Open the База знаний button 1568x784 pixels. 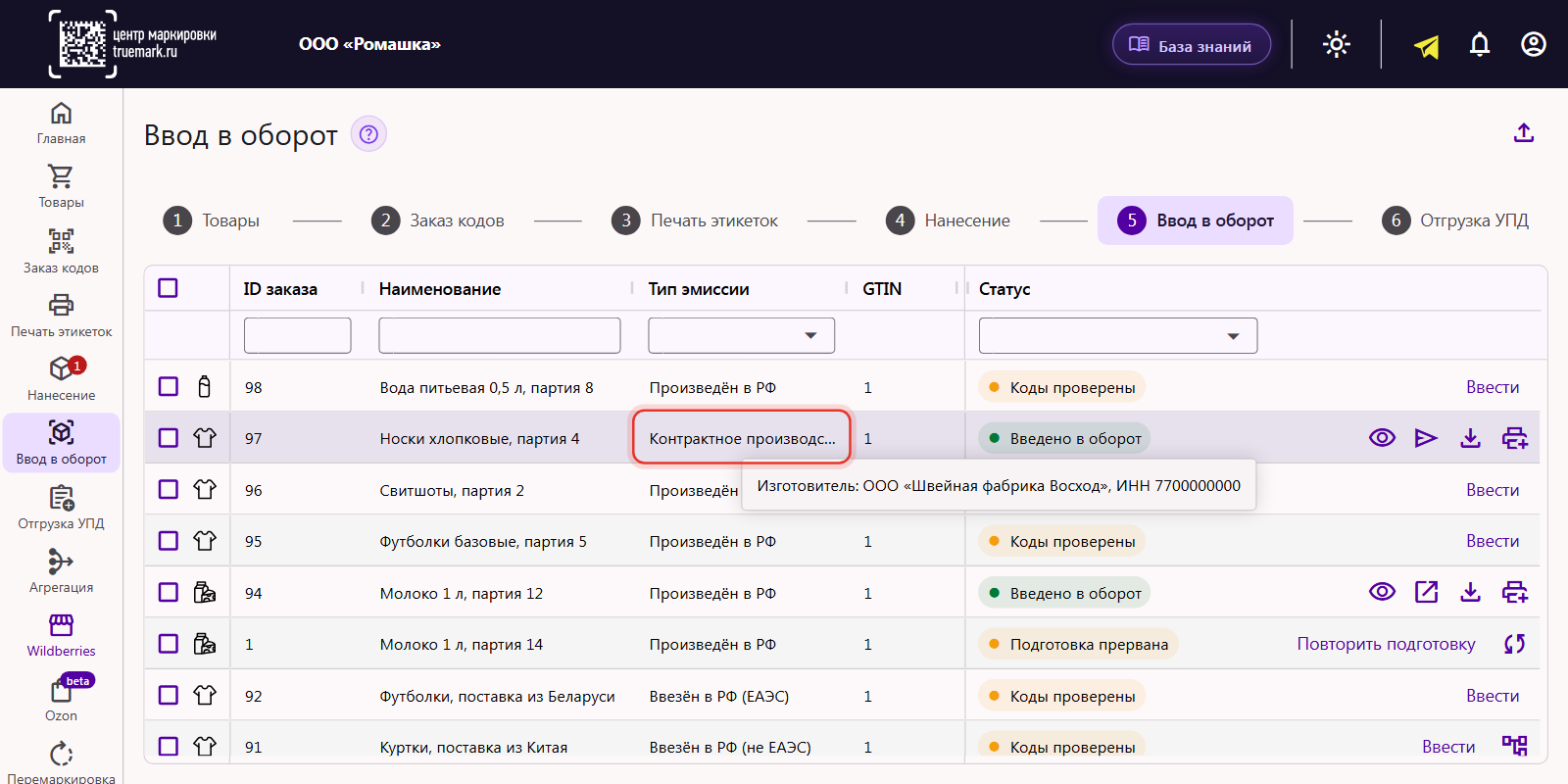(x=1192, y=45)
